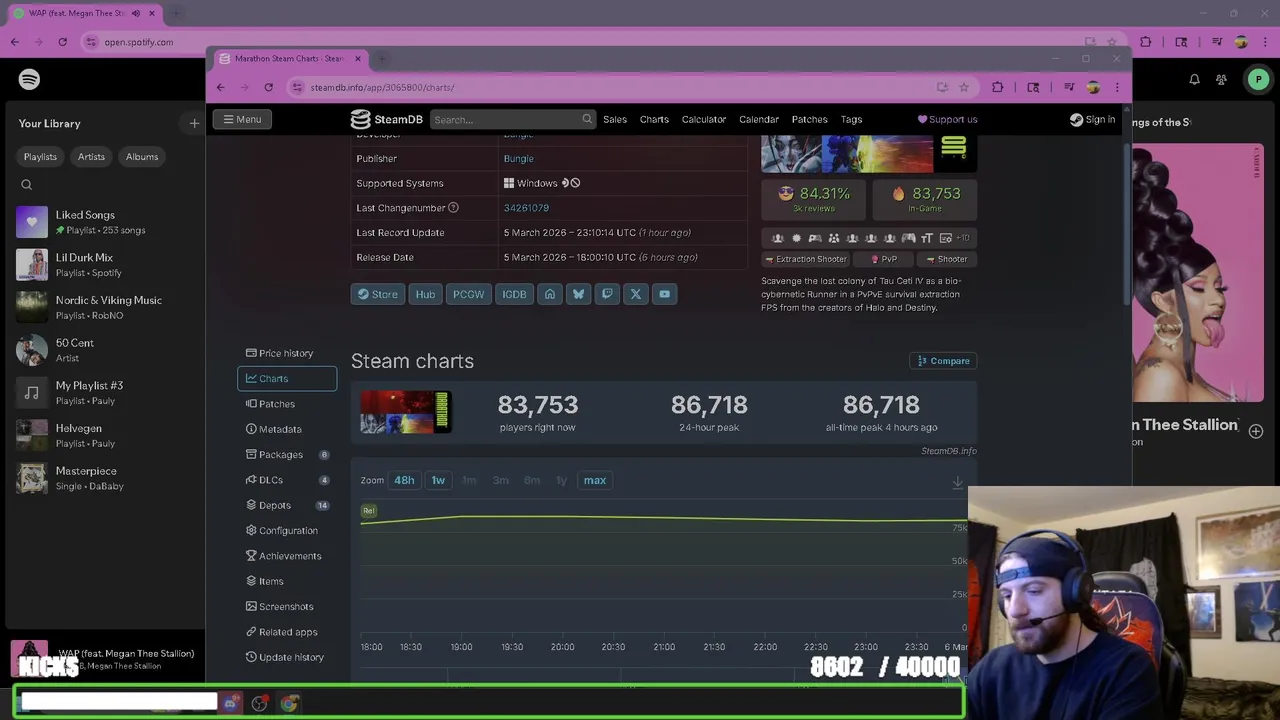Click the Support us link
1280x720 pixels.
947,119
